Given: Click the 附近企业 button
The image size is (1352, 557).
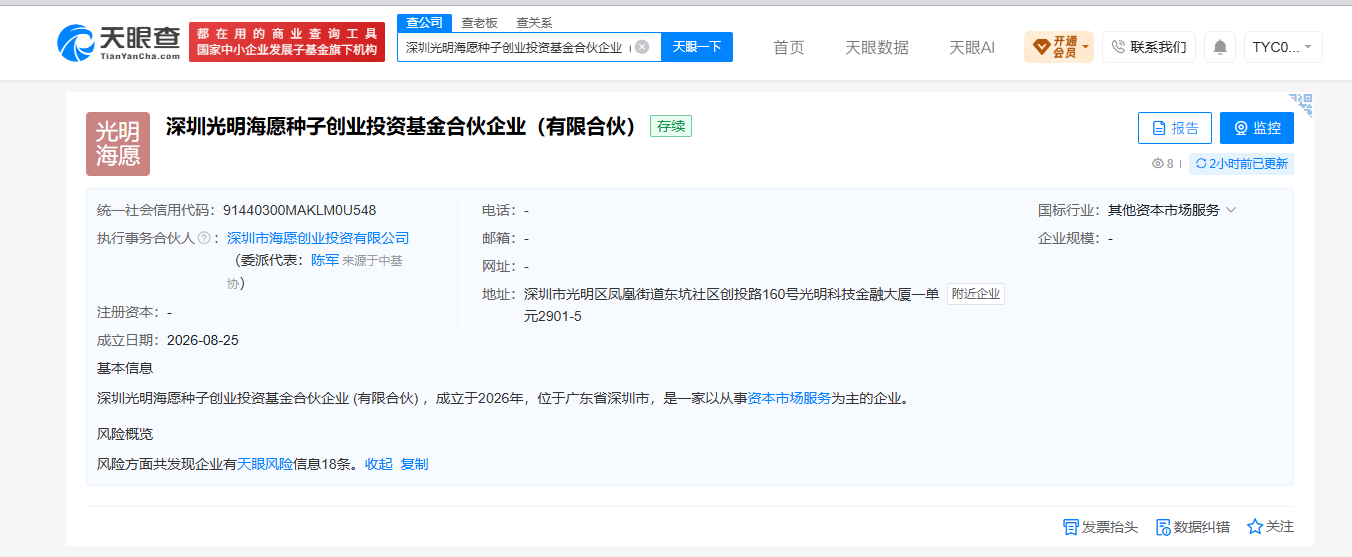Looking at the screenshot, I should pyautogui.click(x=976, y=294).
